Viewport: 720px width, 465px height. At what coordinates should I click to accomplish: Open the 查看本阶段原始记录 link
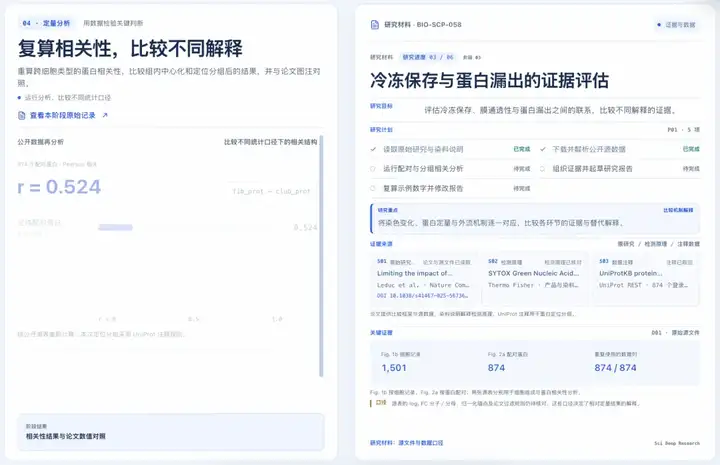point(63,116)
